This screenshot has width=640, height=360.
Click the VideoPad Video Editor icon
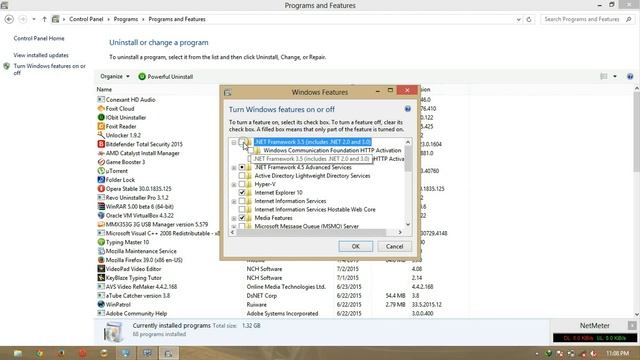101,269
